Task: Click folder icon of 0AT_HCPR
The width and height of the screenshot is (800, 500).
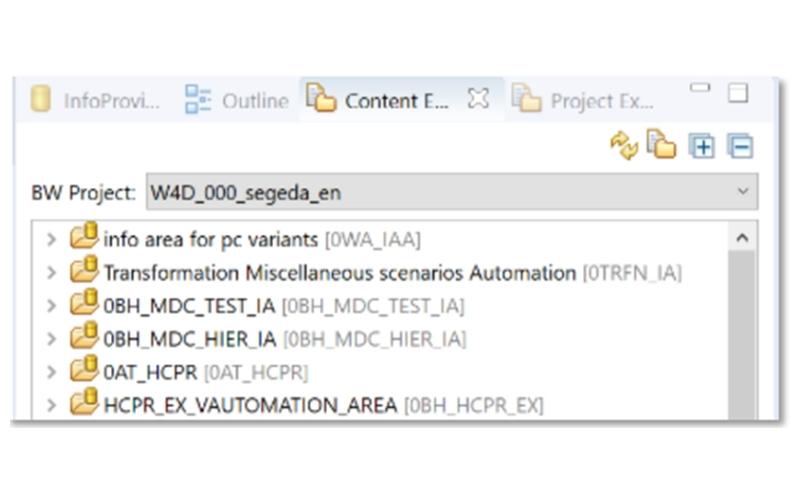Action: point(84,368)
